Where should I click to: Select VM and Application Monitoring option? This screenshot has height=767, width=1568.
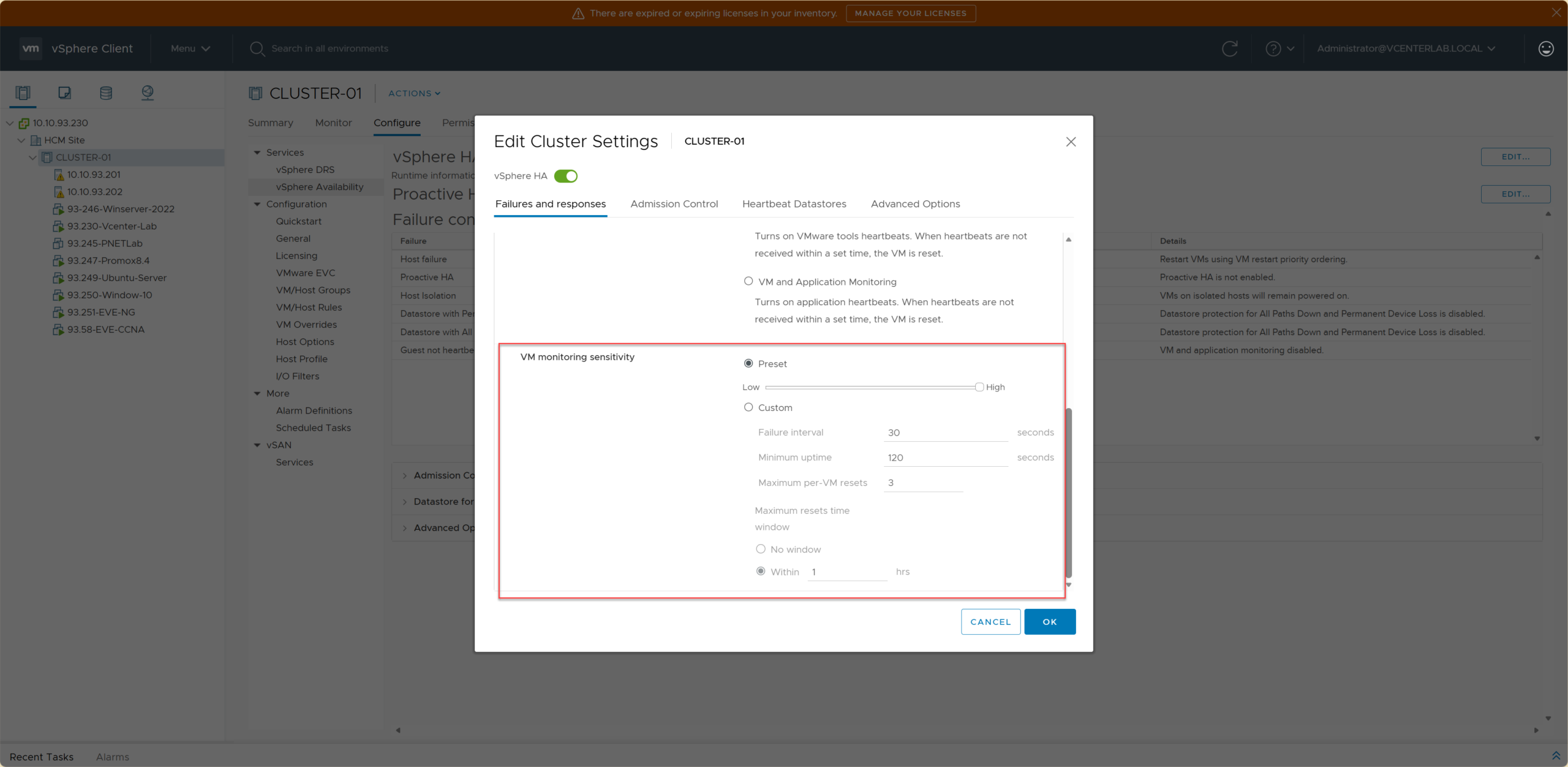coord(748,281)
